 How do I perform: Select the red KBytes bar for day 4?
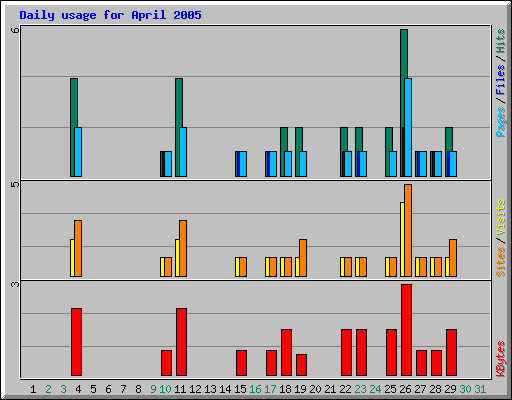coord(76,342)
